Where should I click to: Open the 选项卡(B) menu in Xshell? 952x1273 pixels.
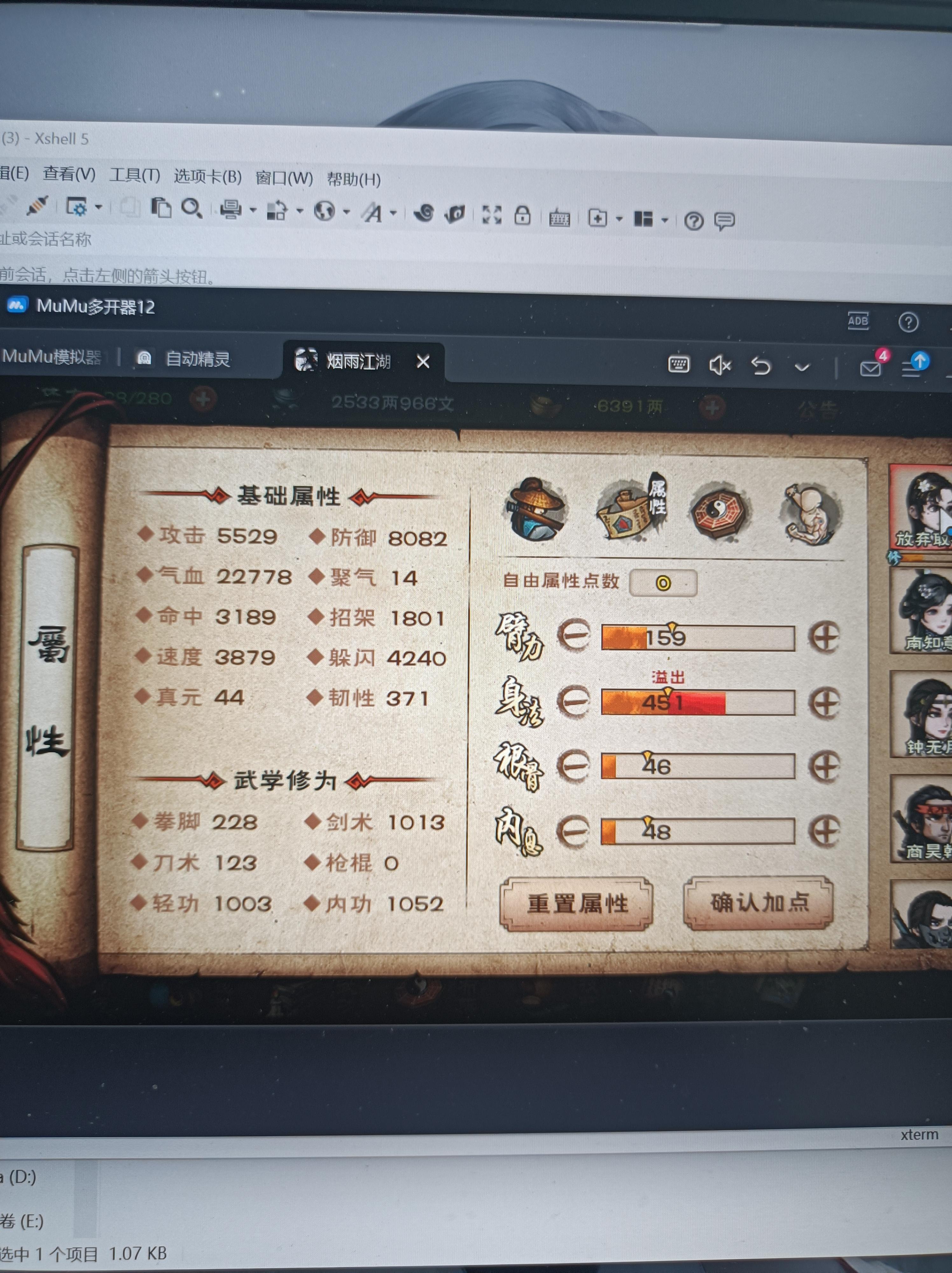(x=208, y=176)
